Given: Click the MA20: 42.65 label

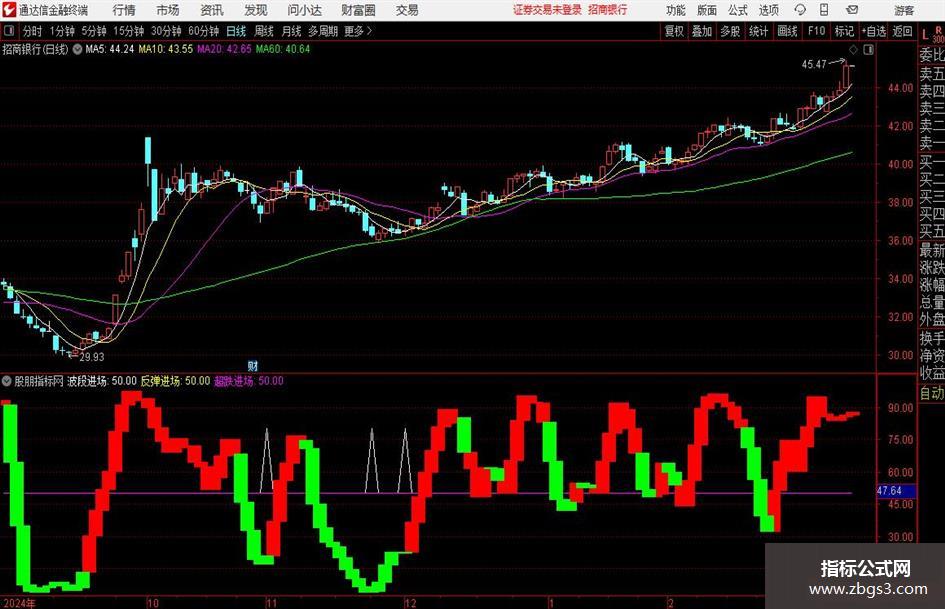Looking at the screenshot, I should (224, 49).
